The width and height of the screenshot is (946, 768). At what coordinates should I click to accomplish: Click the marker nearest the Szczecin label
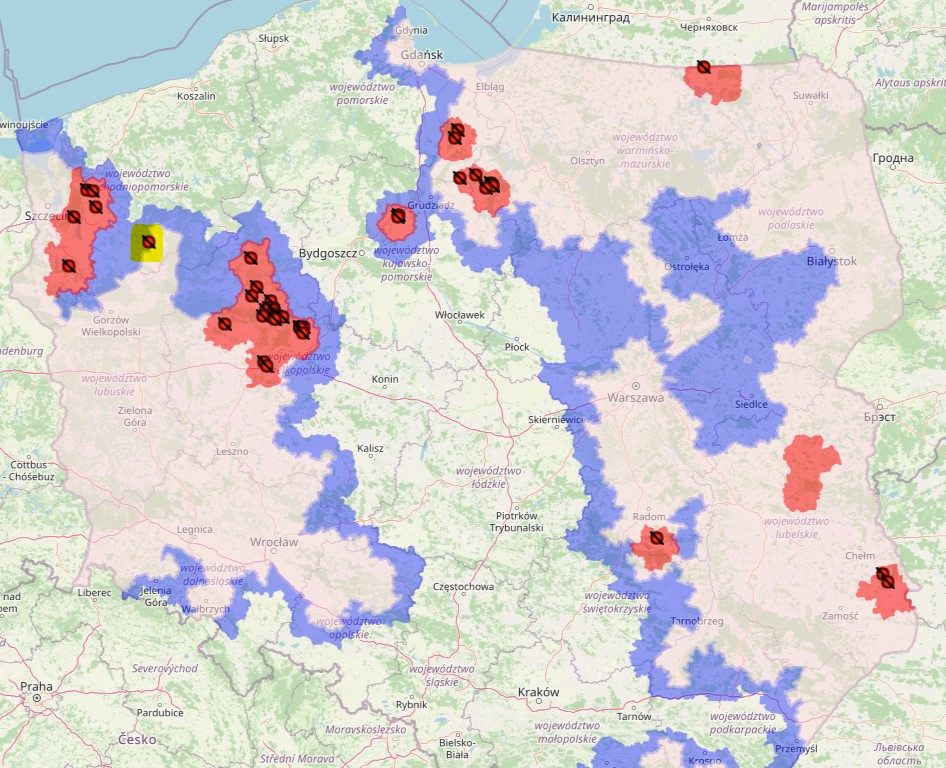click(x=73, y=217)
